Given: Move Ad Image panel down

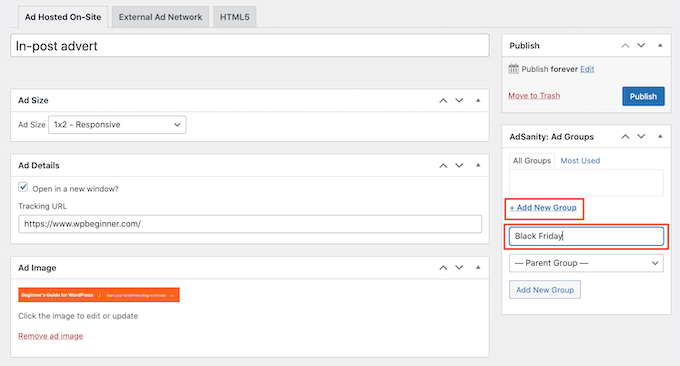Looking at the screenshot, I should (x=459, y=268).
